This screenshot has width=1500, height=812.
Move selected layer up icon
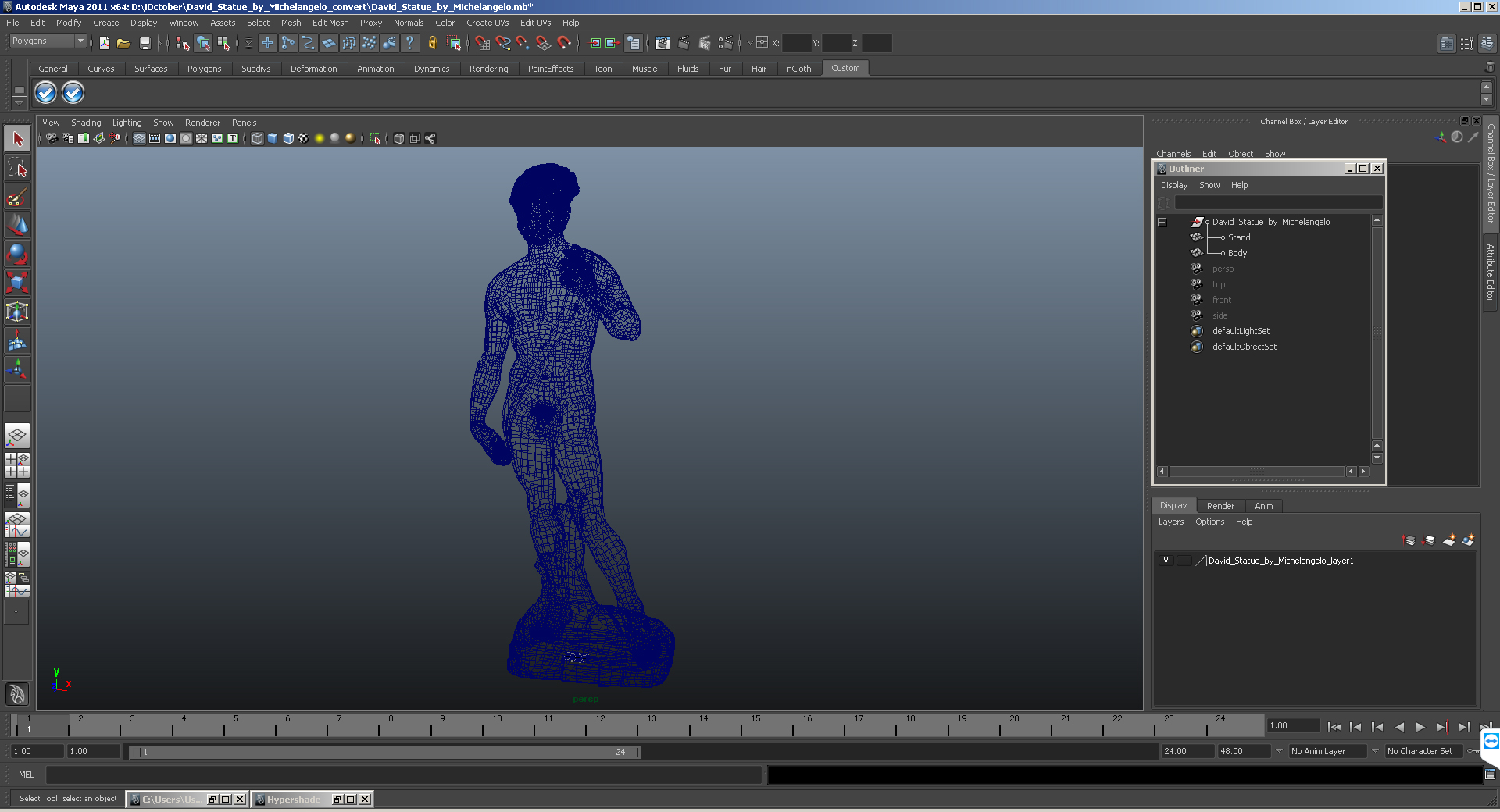1409,540
